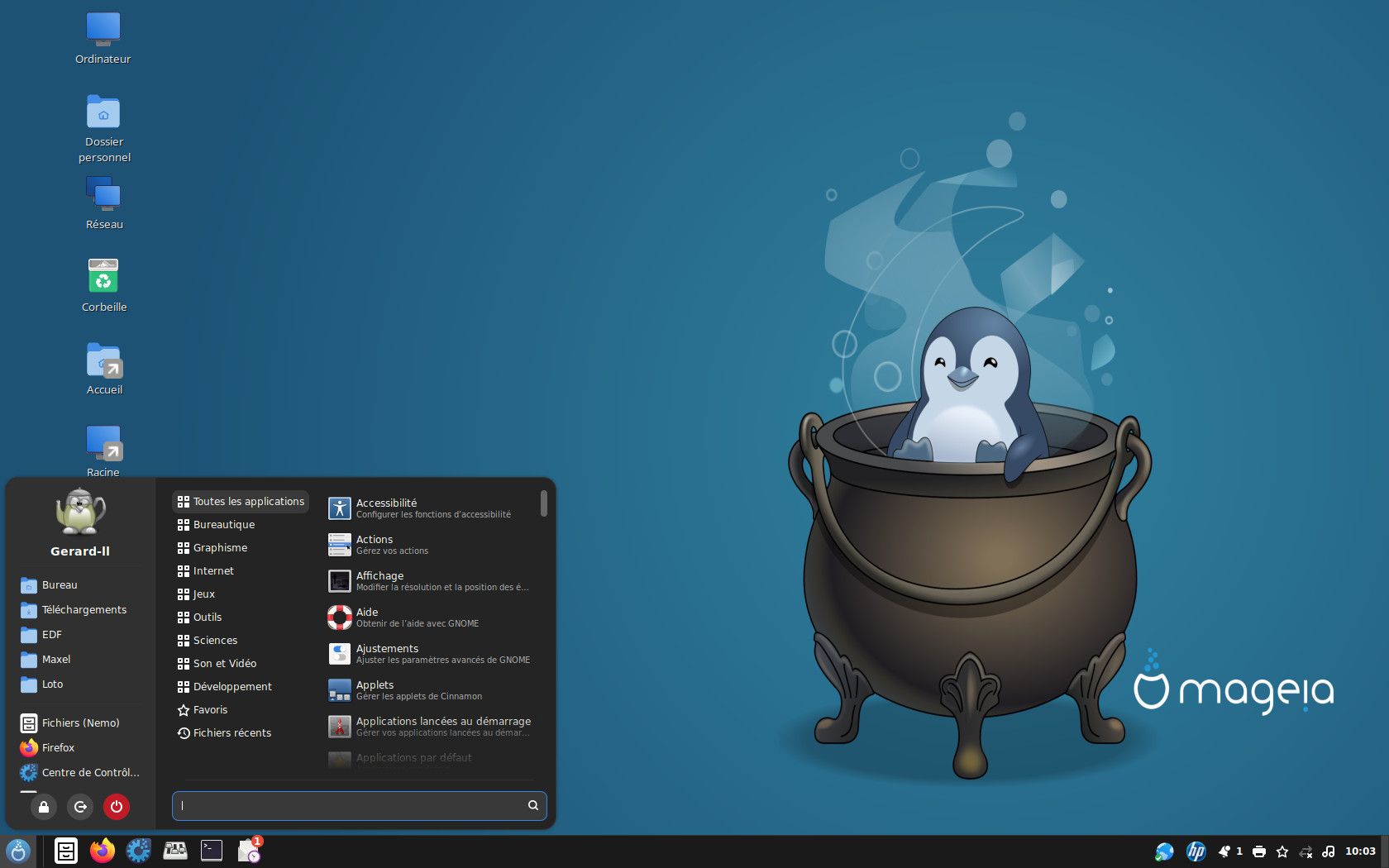1389x868 pixels.
Task: Click the Gerard-II user avatar
Action: (x=80, y=512)
